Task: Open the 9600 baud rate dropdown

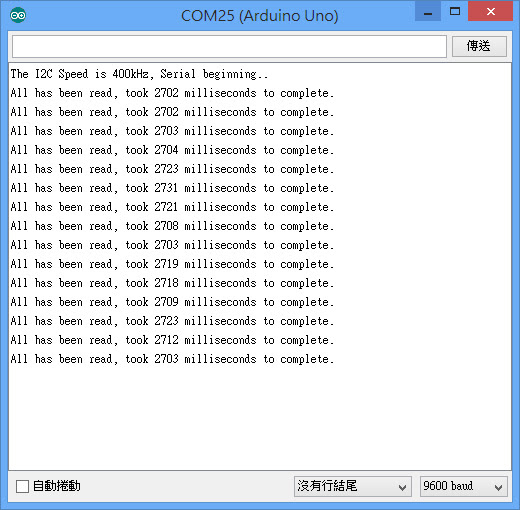Action: [x=464, y=486]
